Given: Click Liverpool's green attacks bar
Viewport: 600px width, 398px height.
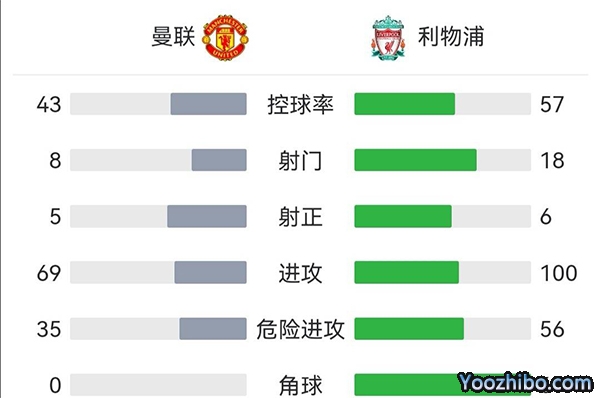Looking at the screenshot, I should point(406,272).
